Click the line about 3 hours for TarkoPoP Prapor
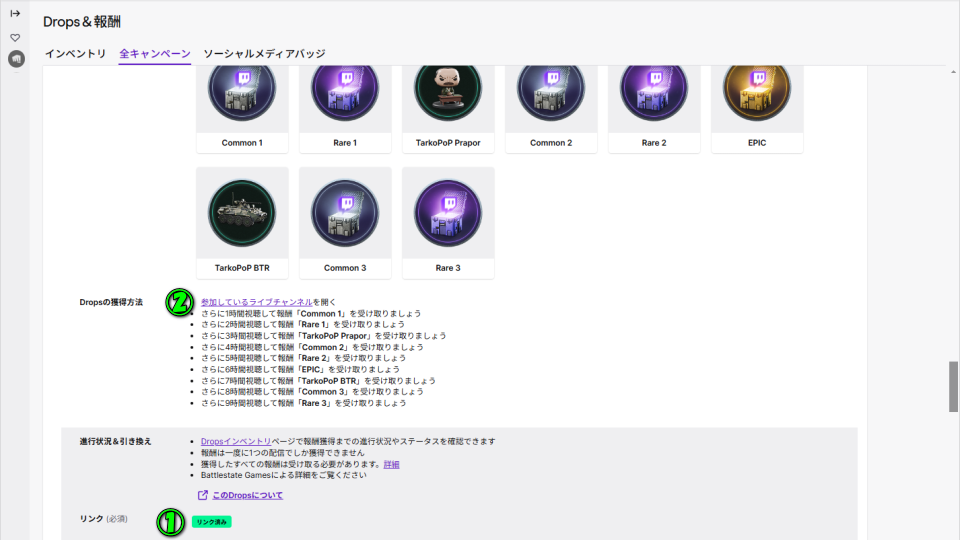 coord(323,336)
